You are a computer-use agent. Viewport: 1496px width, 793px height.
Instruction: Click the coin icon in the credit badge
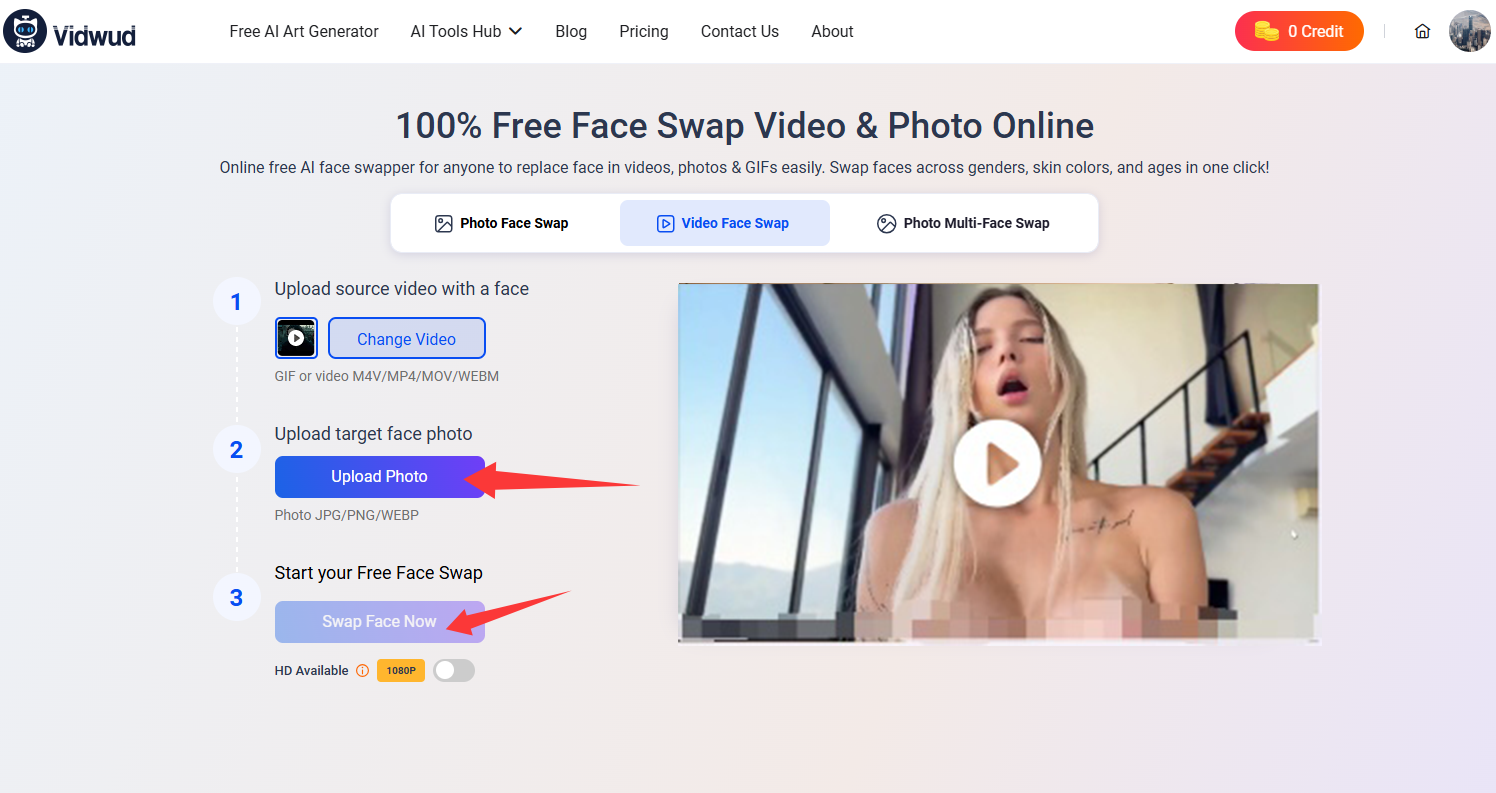tap(1267, 32)
